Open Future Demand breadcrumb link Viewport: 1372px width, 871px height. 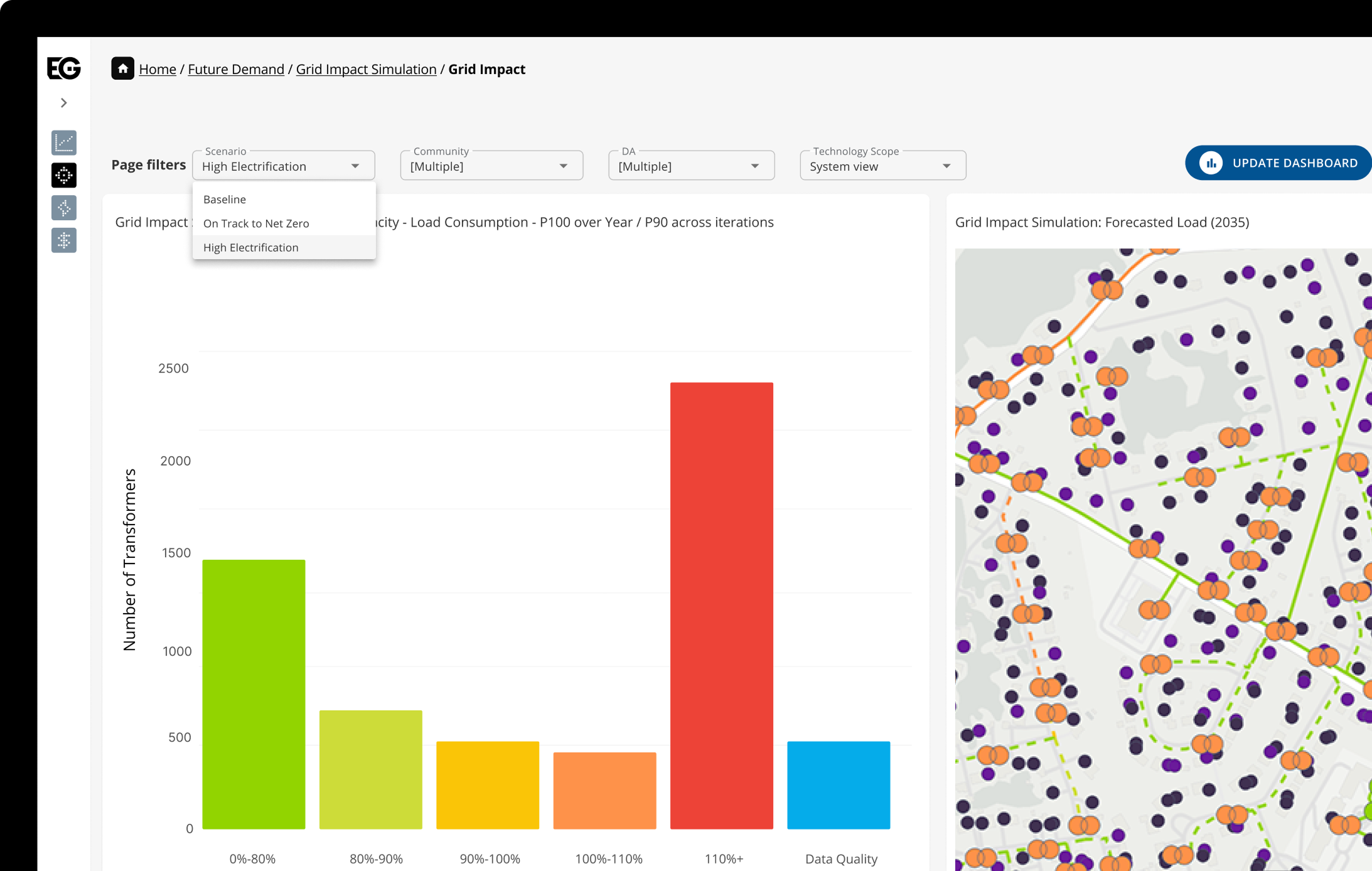[236, 69]
